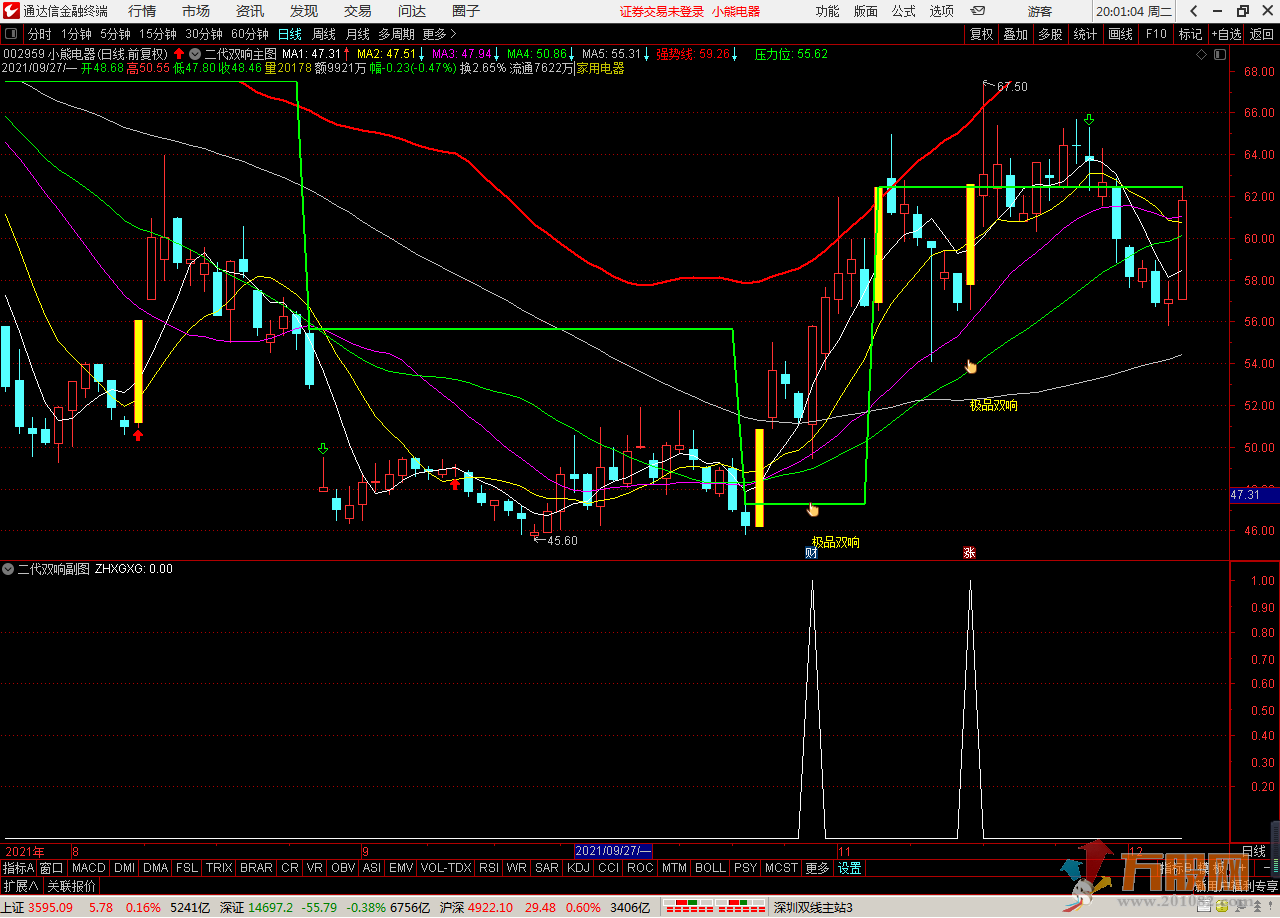This screenshot has height=918, width=1280.
Task: Switch to 15分钟 period tab
Action: (x=158, y=34)
